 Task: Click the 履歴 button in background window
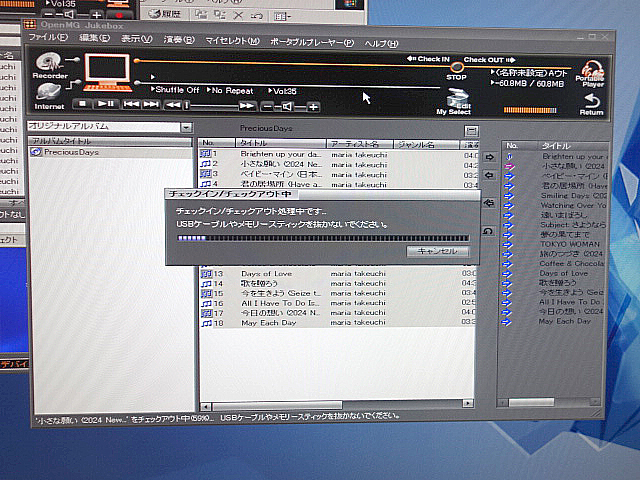165,14
